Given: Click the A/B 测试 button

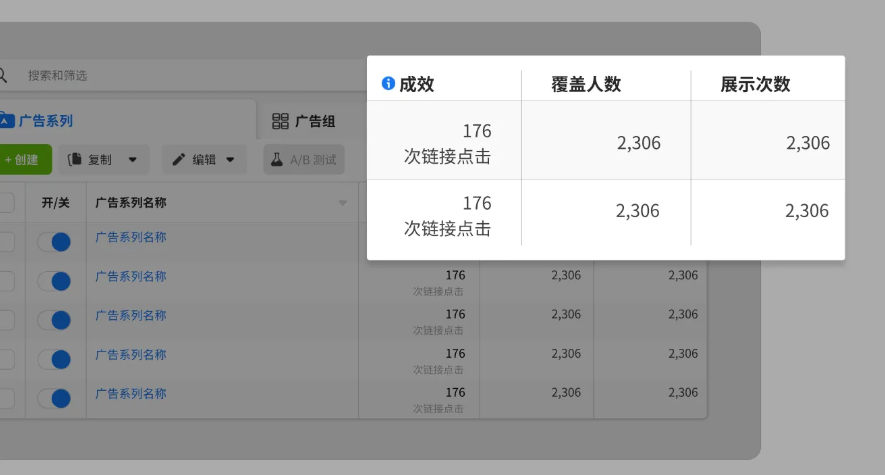Looking at the screenshot, I should [304, 160].
